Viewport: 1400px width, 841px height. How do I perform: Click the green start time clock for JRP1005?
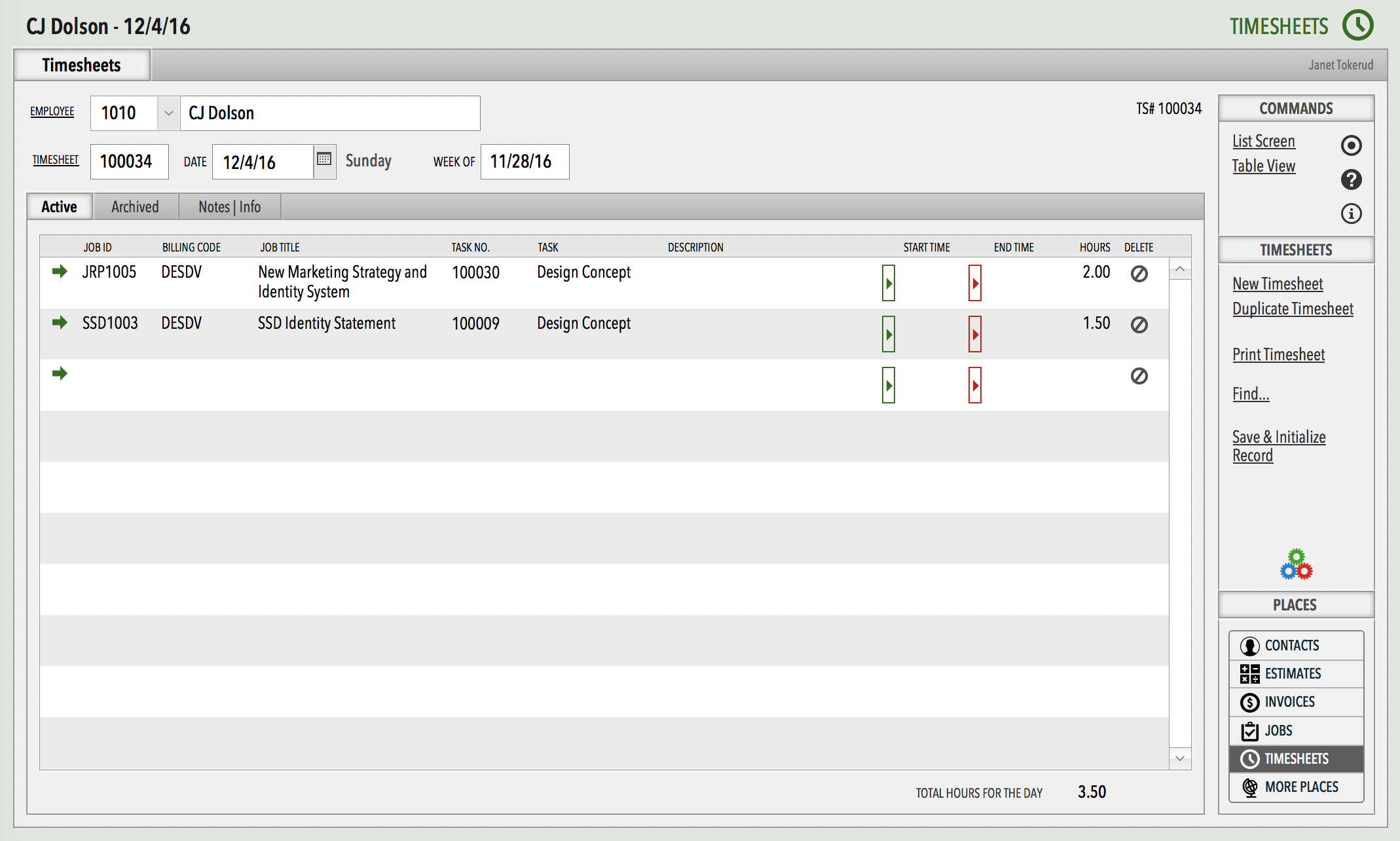point(889,283)
